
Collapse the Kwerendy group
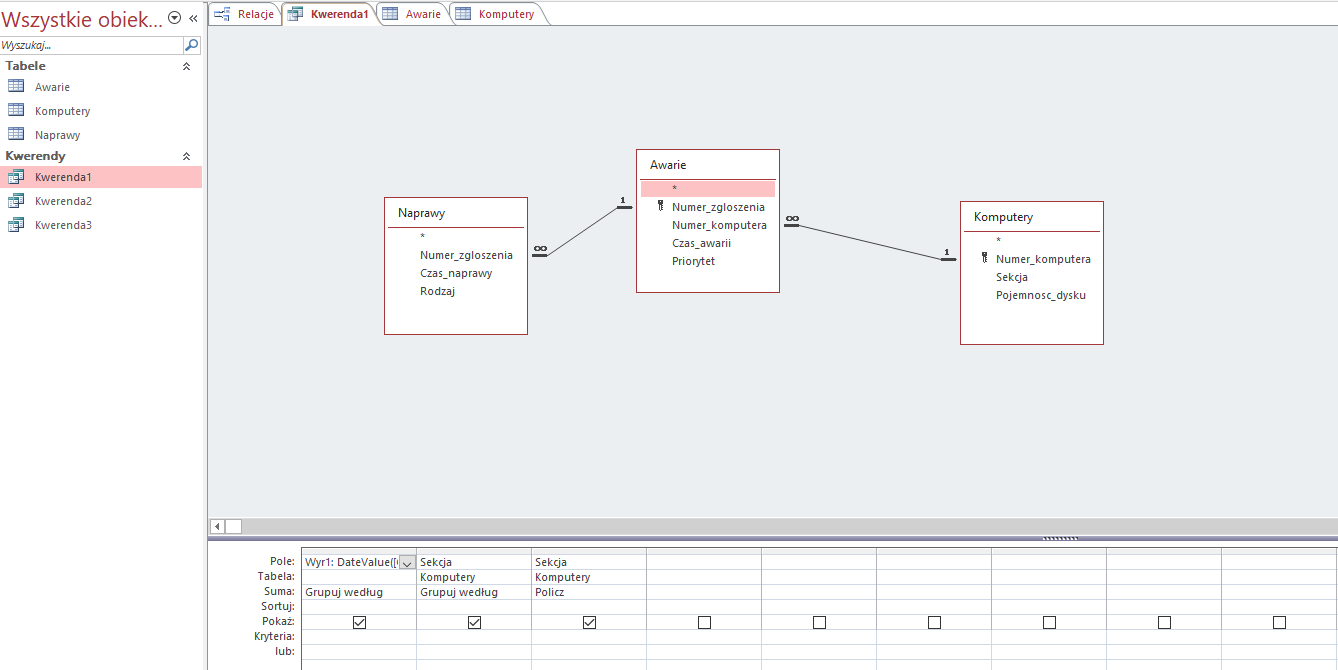point(185,156)
